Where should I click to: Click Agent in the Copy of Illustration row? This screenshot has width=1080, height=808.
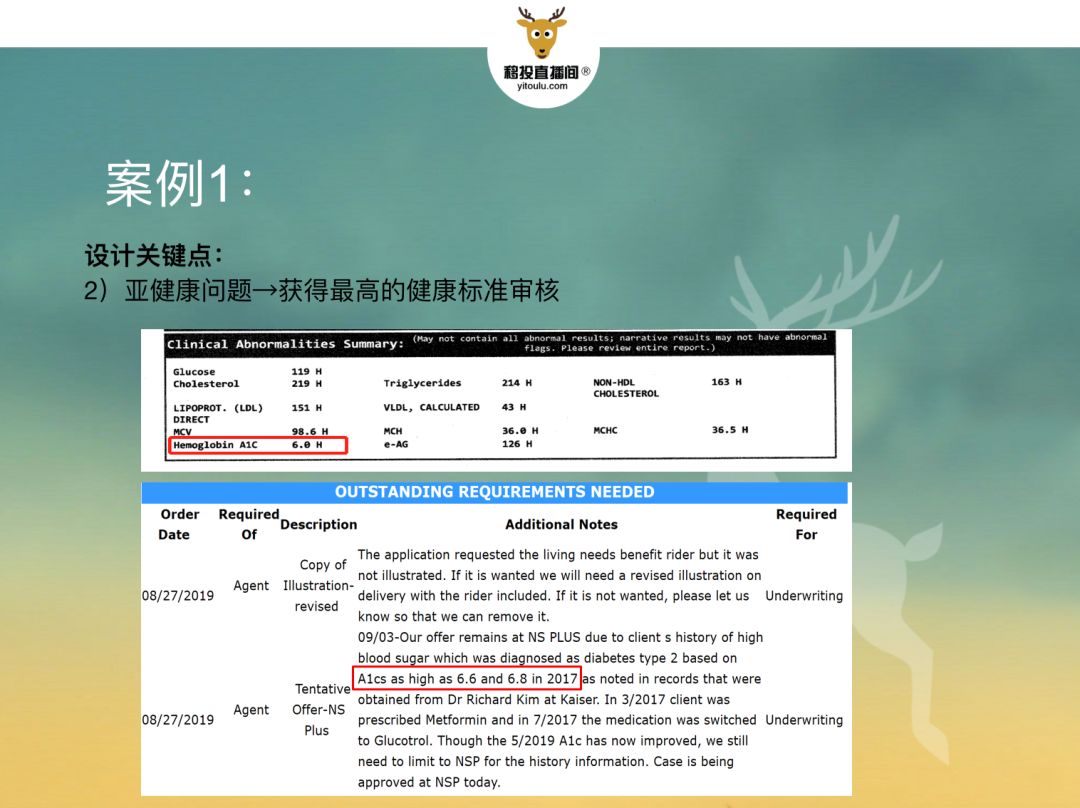coord(251,586)
